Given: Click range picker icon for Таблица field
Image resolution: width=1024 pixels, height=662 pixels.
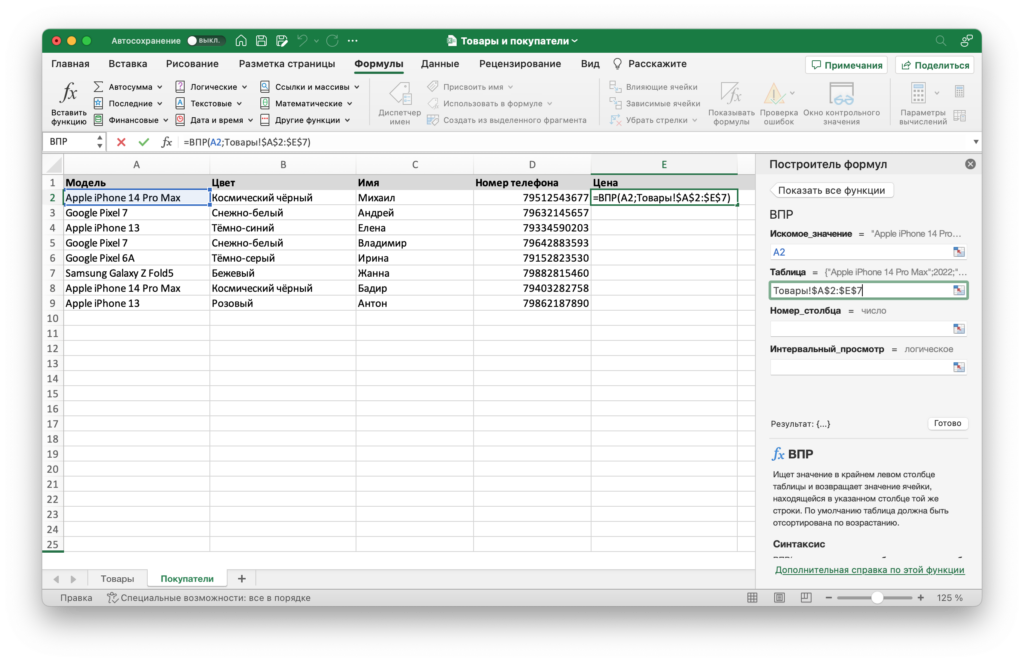Looking at the screenshot, I should (958, 290).
